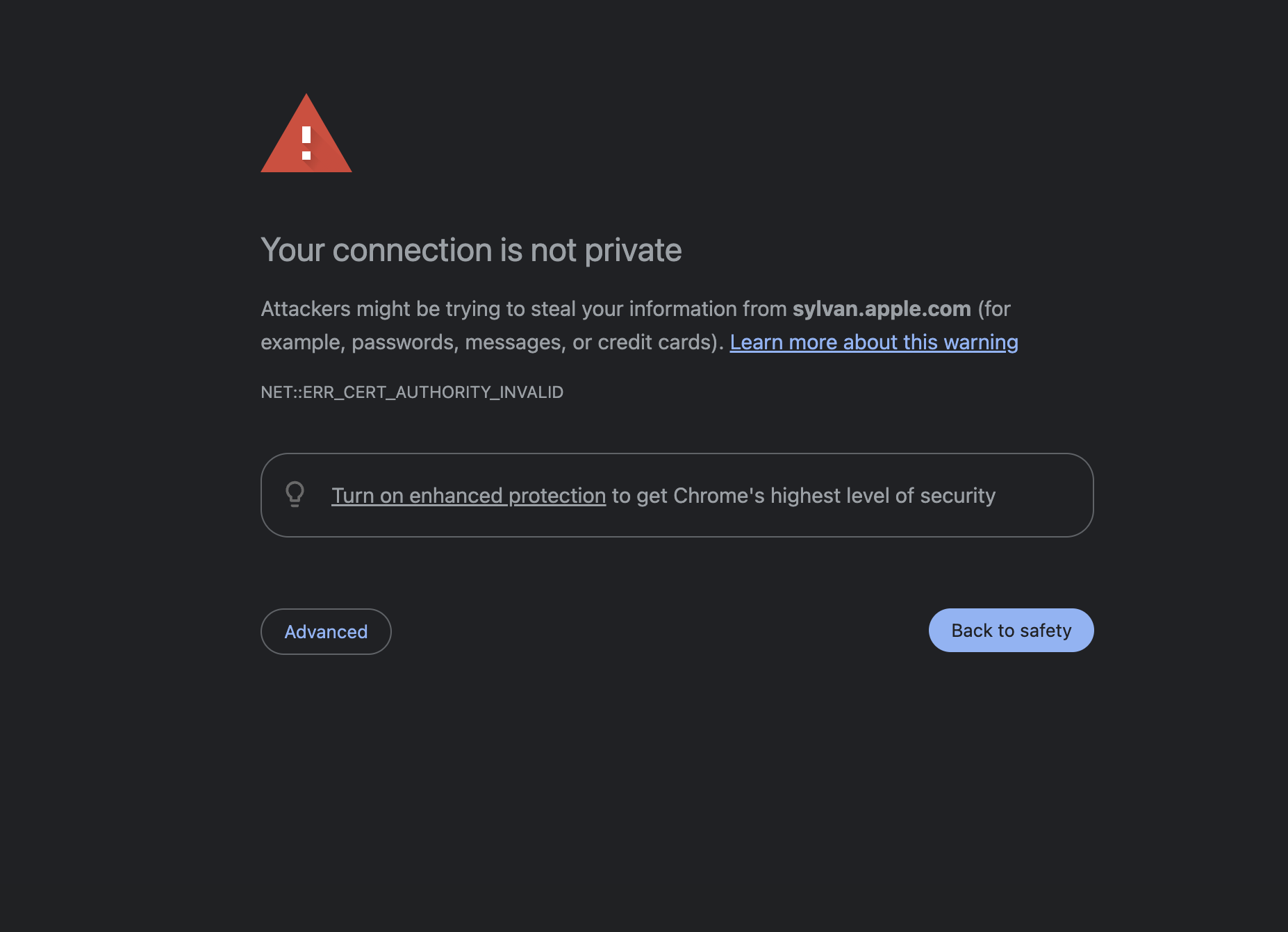Click the 'Your connection is not private' heading
This screenshot has width=1288, height=932.
tap(471, 250)
